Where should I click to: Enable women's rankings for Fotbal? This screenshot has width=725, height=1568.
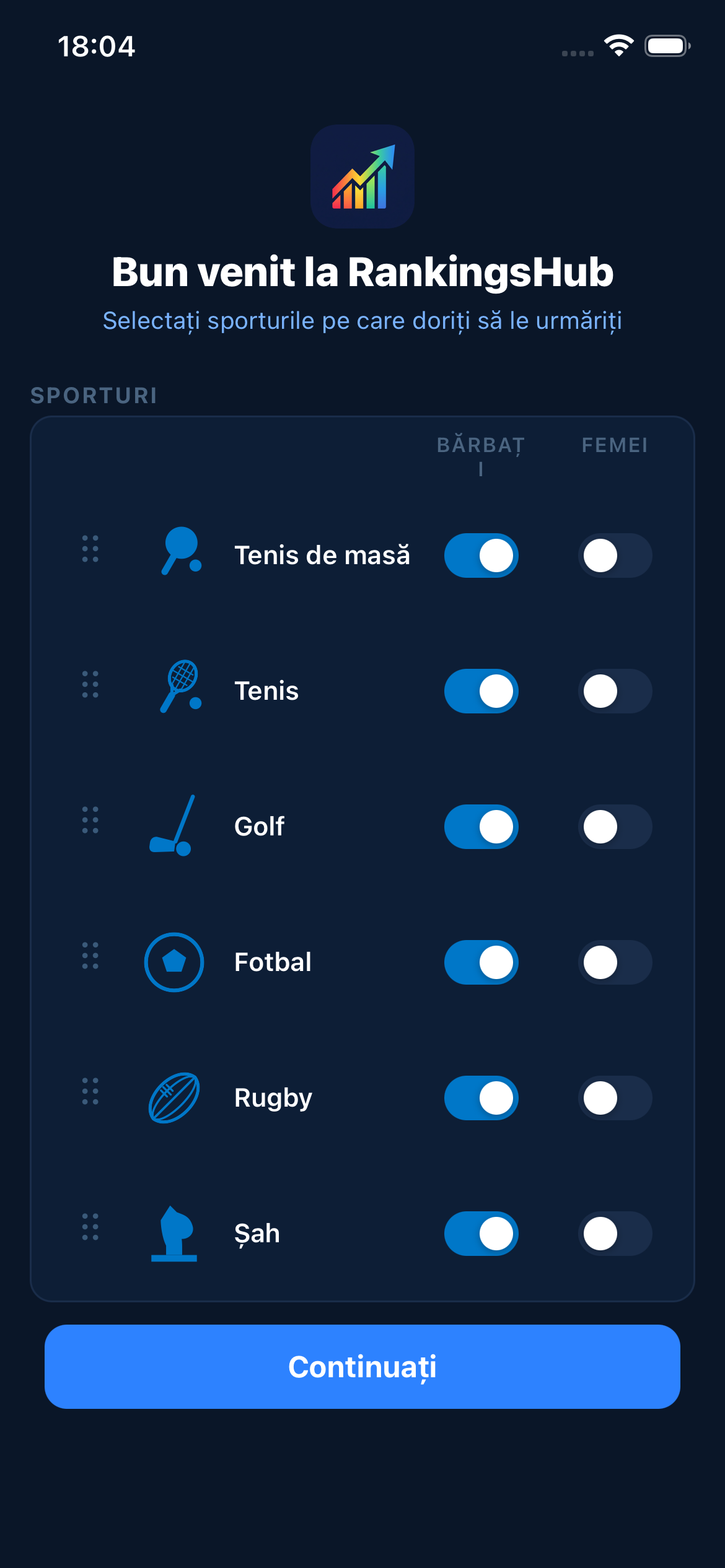[615, 962]
